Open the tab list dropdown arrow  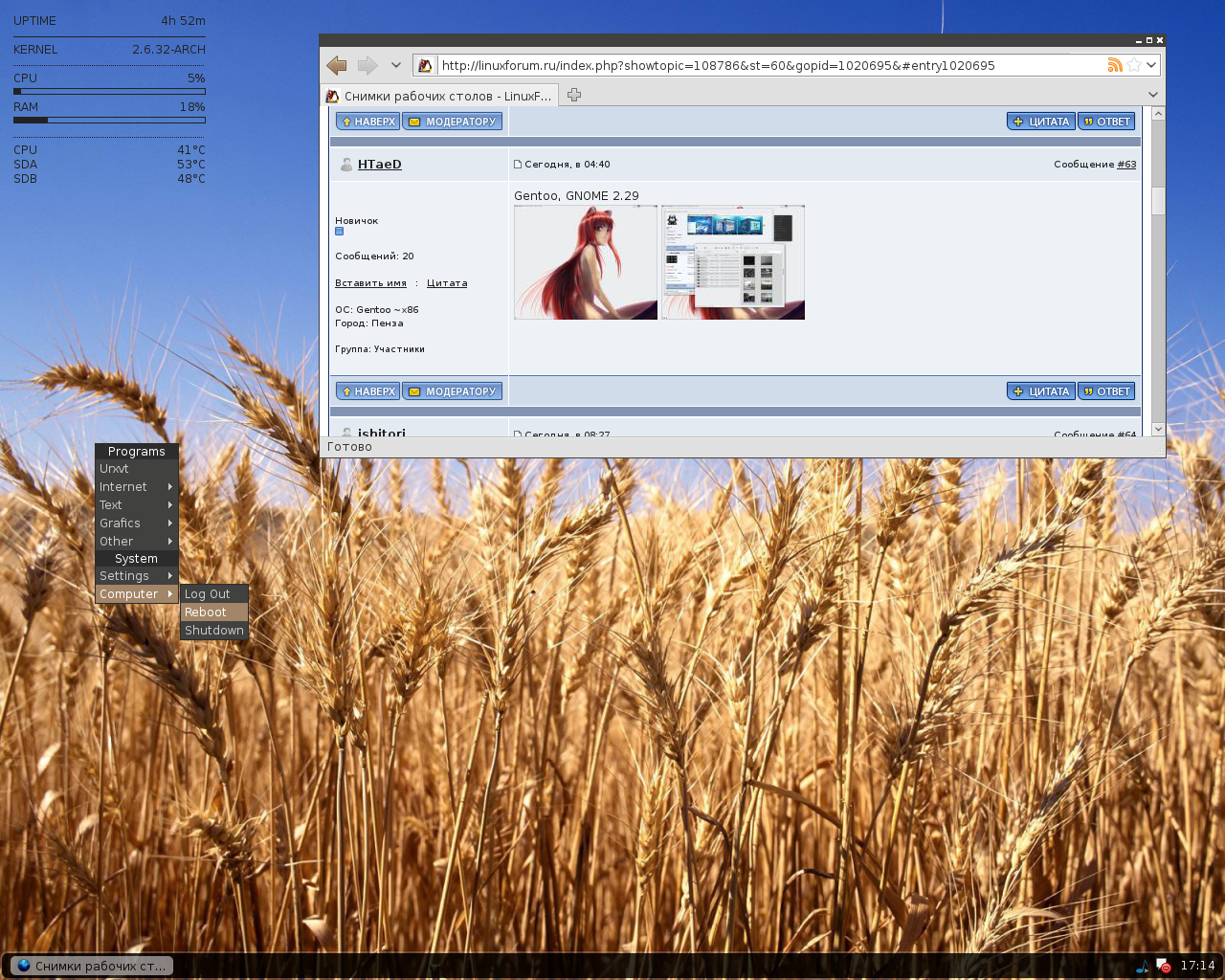(x=1152, y=95)
